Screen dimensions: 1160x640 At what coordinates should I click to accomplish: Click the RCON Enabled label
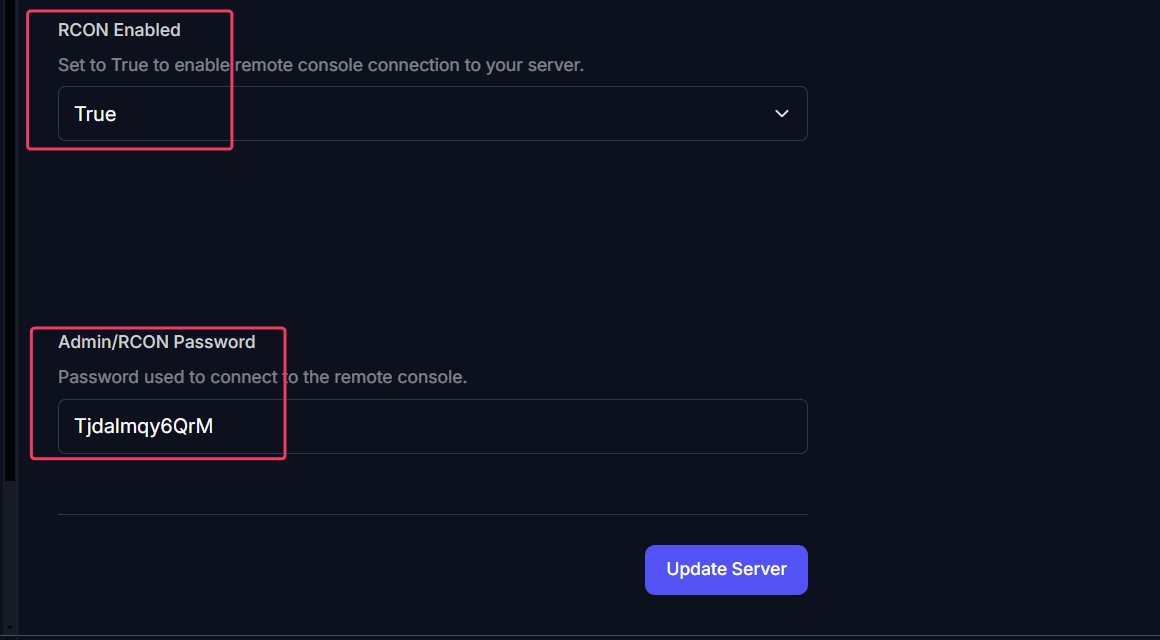tap(119, 29)
